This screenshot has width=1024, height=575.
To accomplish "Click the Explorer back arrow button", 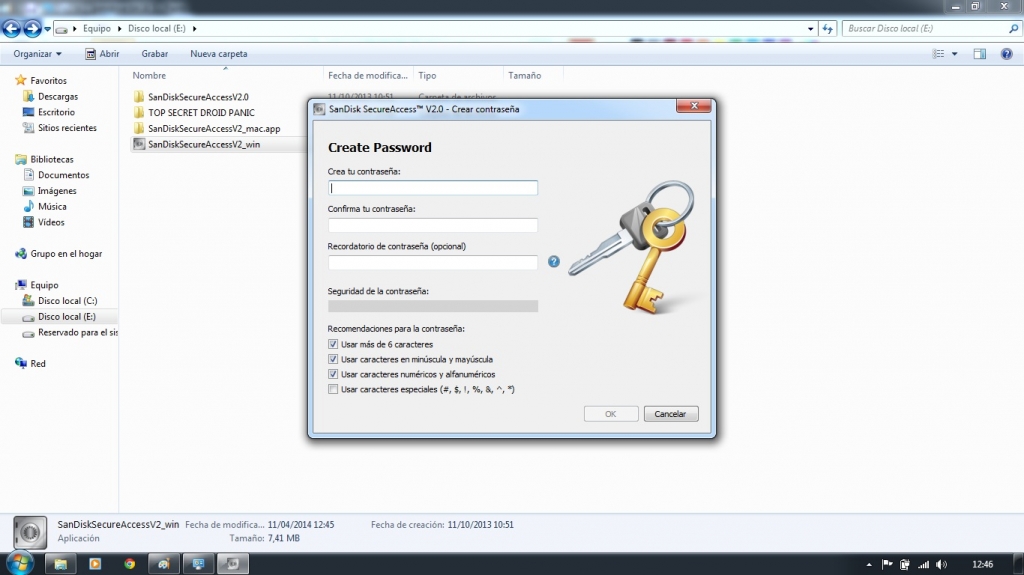I will point(12,29).
